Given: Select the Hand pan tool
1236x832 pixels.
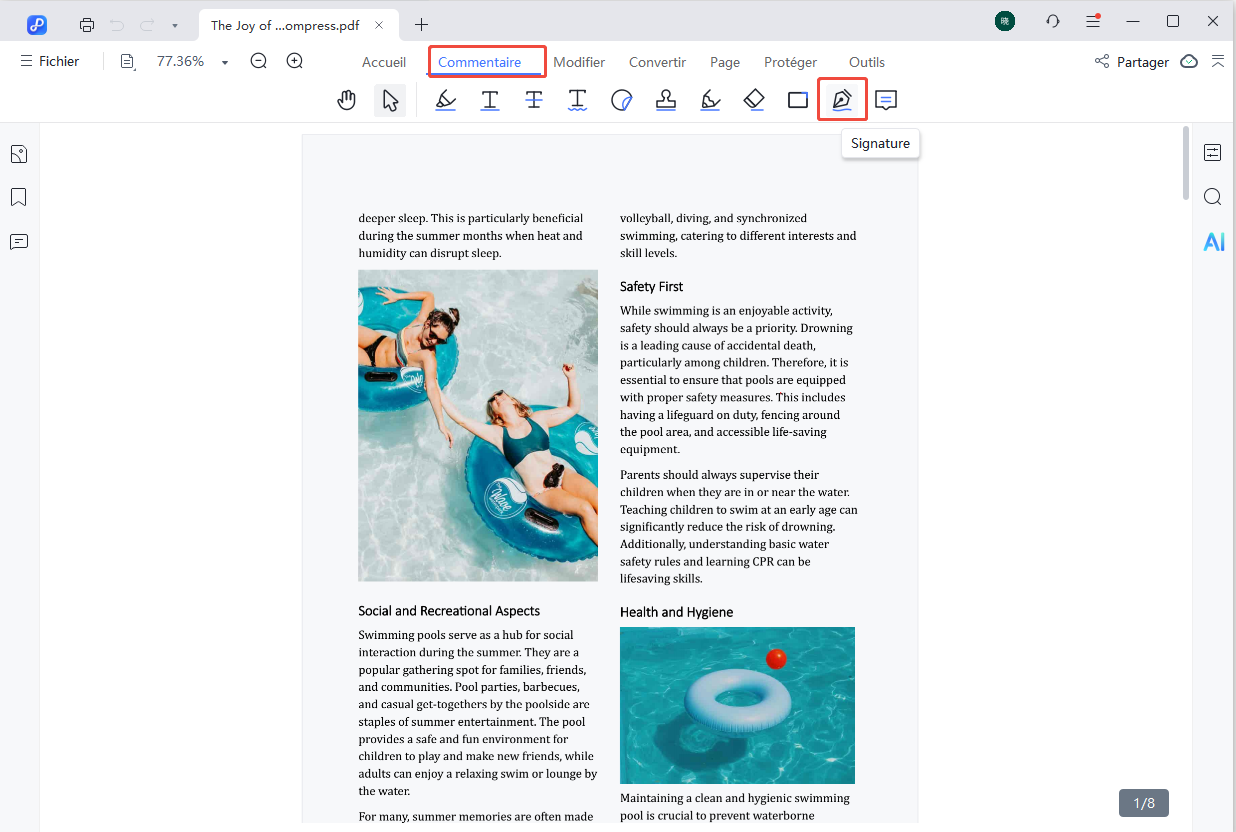Looking at the screenshot, I should (x=347, y=100).
